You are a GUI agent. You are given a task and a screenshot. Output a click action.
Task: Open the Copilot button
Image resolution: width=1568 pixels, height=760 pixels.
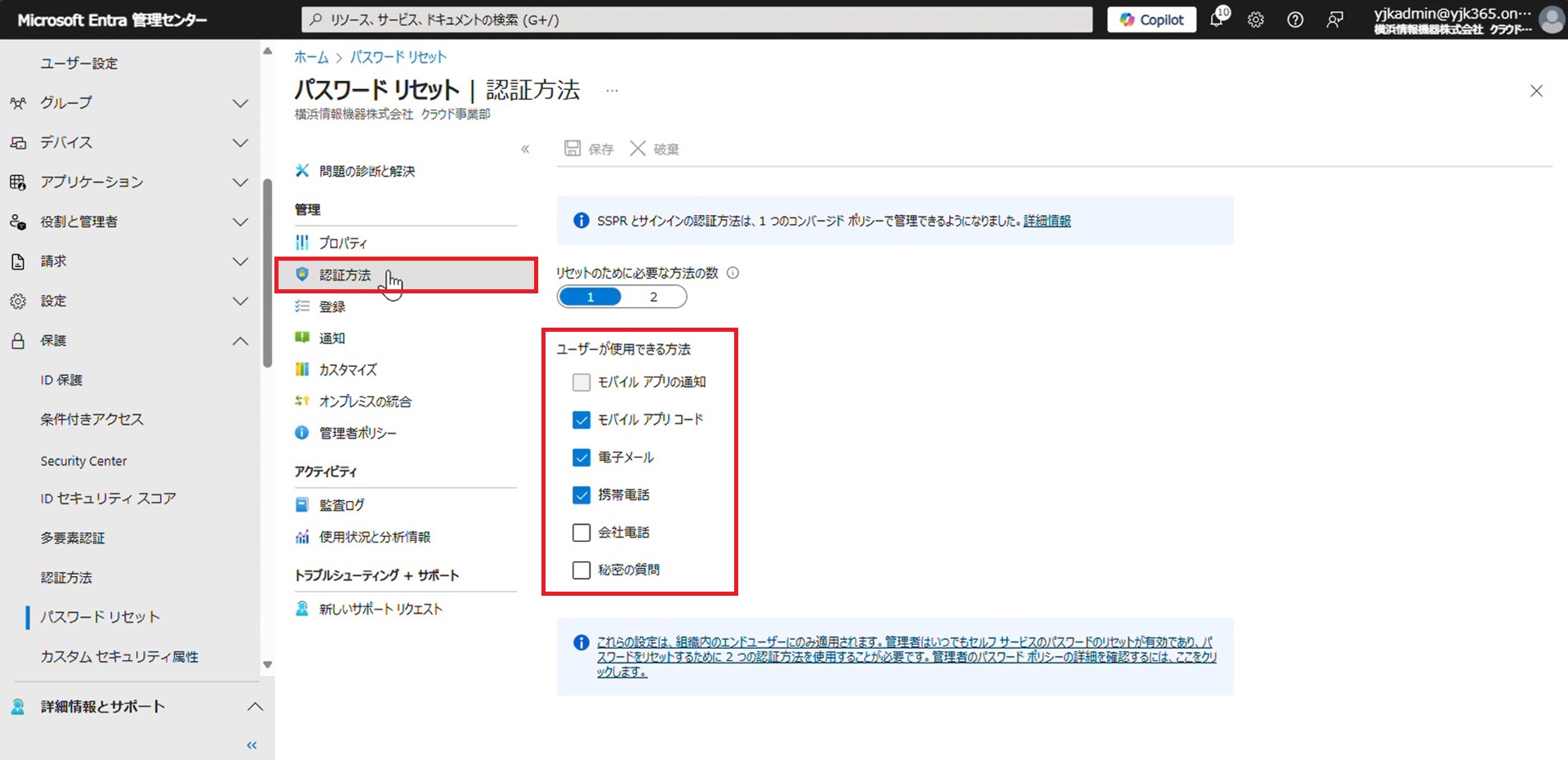click(x=1151, y=20)
